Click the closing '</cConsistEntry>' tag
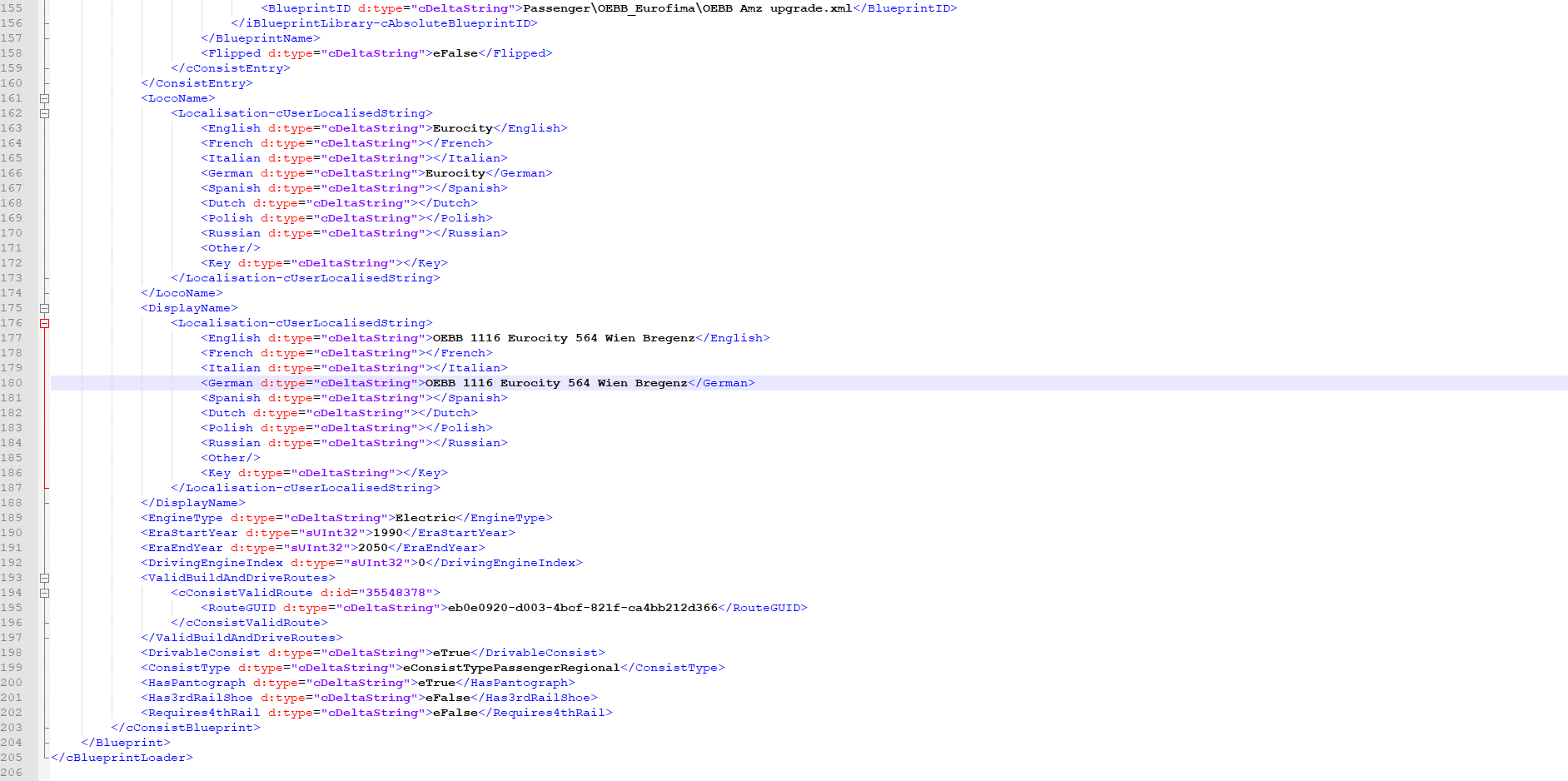Viewport: 1568px width, 781px height. pos(231,68)
